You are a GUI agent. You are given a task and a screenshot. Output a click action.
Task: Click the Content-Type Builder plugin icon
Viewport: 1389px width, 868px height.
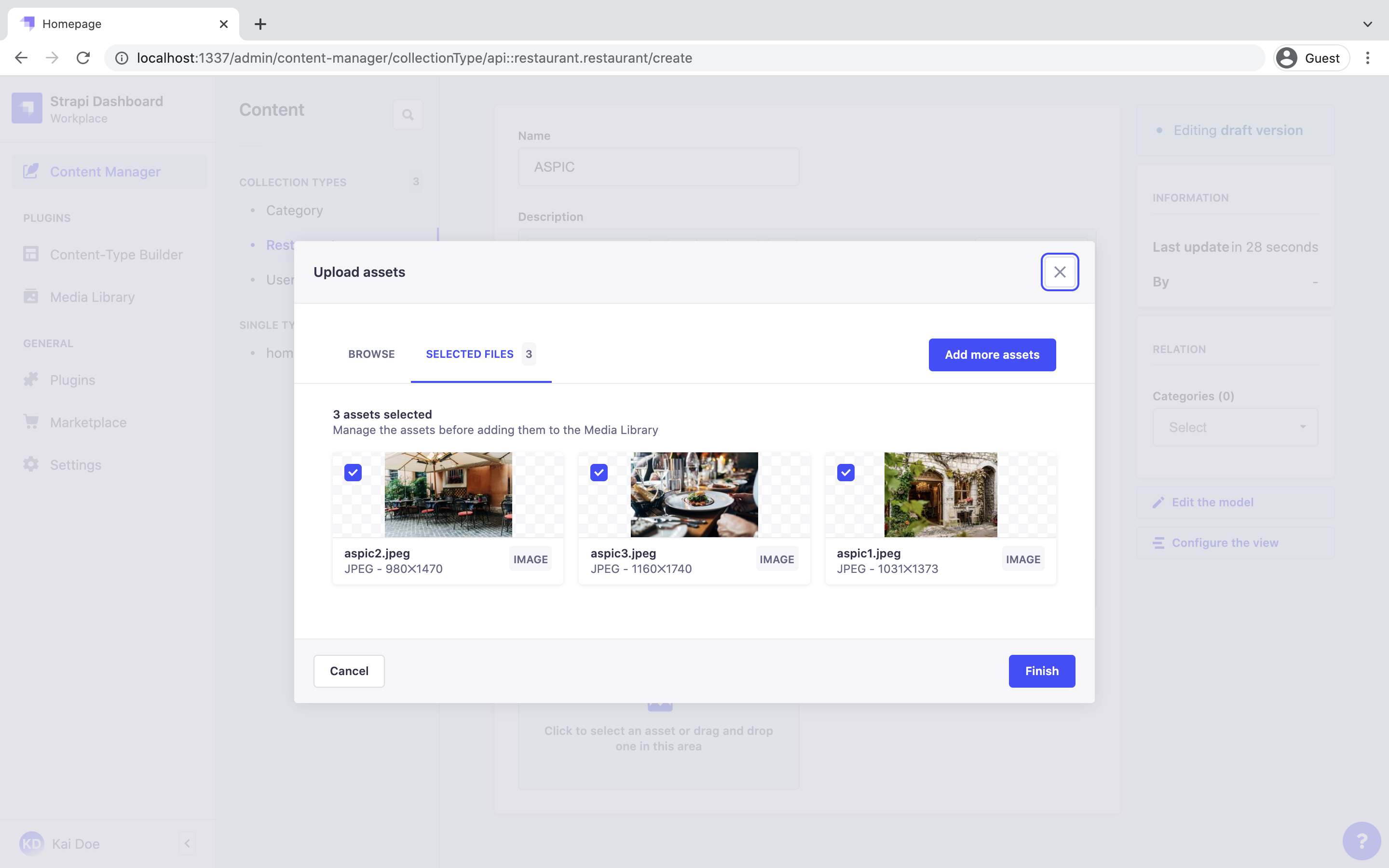(32, 254)
